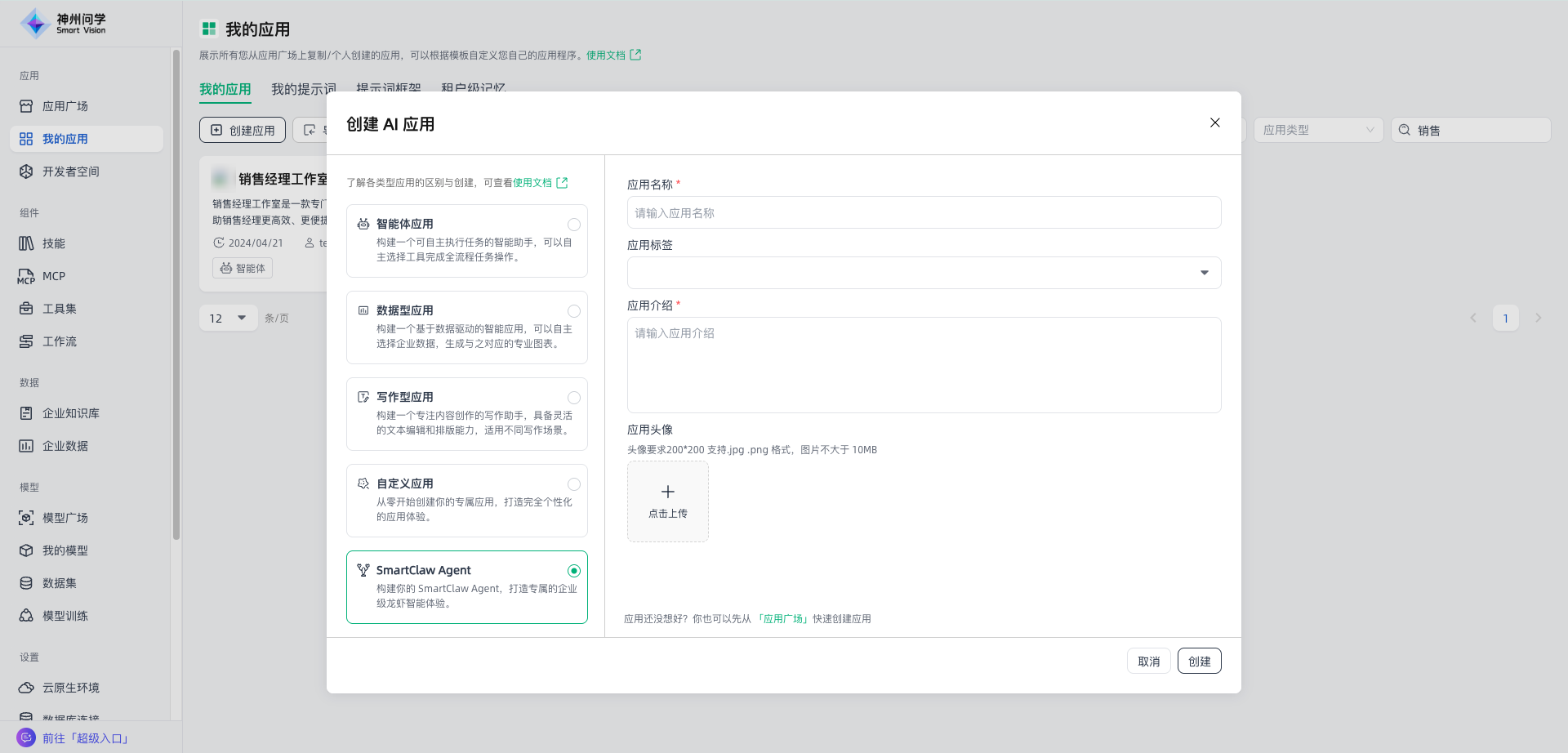
Task: Click the plus icon to upload avatar
Action: pyautogui.click(x=667, y=492)
